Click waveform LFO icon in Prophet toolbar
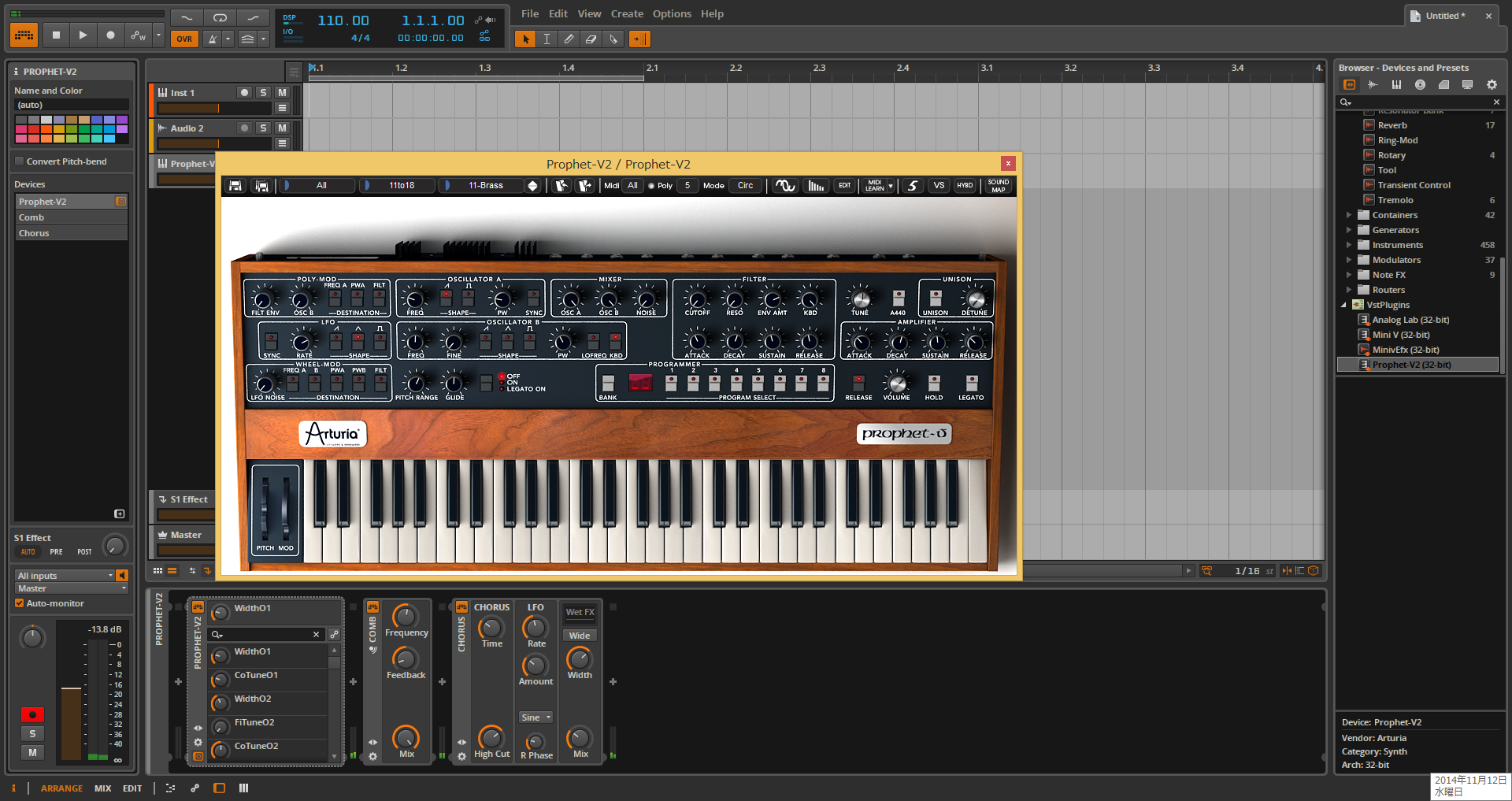Image resolution: width=1512 pixels, height=801 pixels. click(x=784, y=186)
